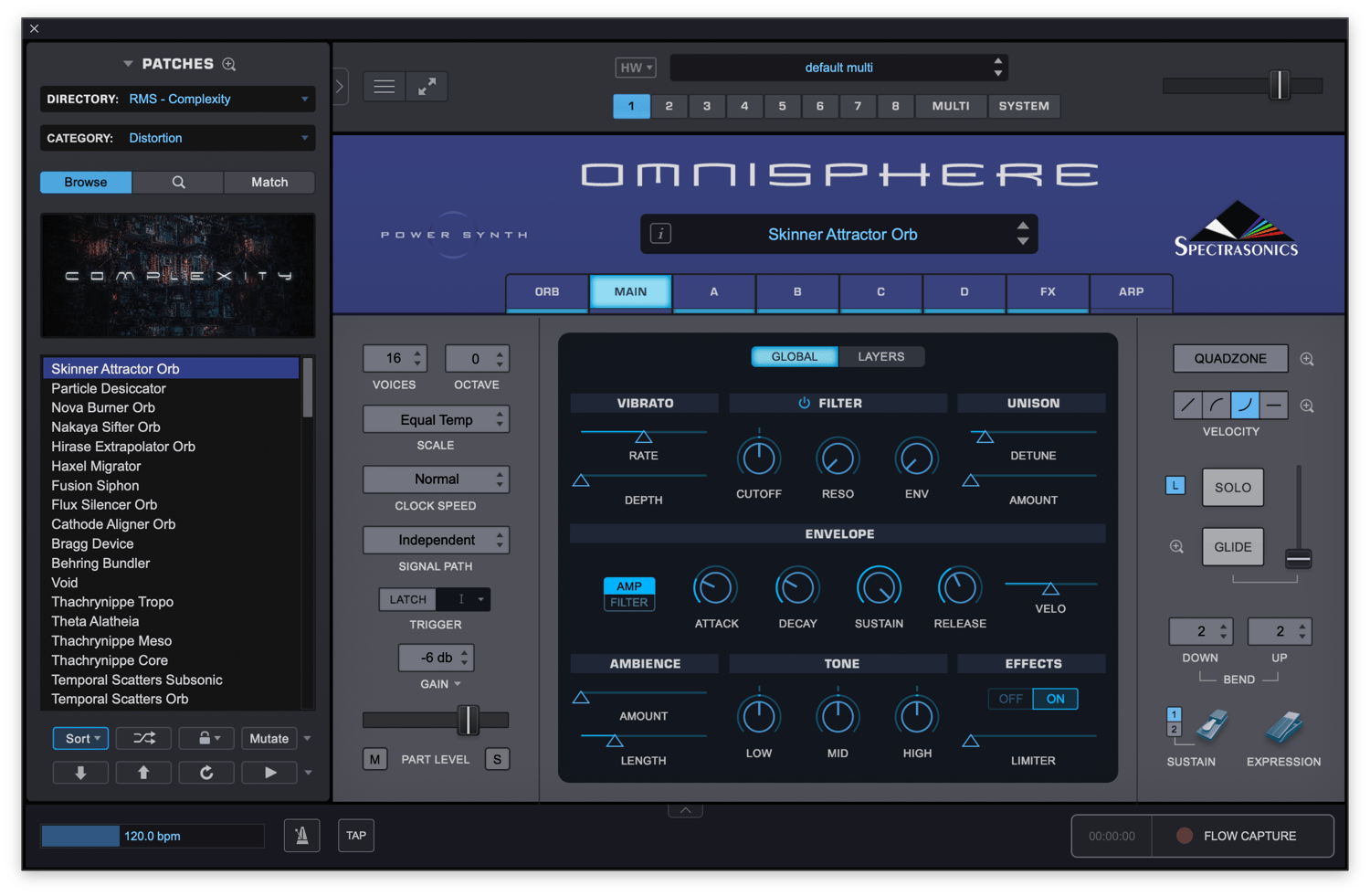Solo the part with S button
Image resolution: width=1370 pixels, height=896 pixels.
click(x=498, y=759)
